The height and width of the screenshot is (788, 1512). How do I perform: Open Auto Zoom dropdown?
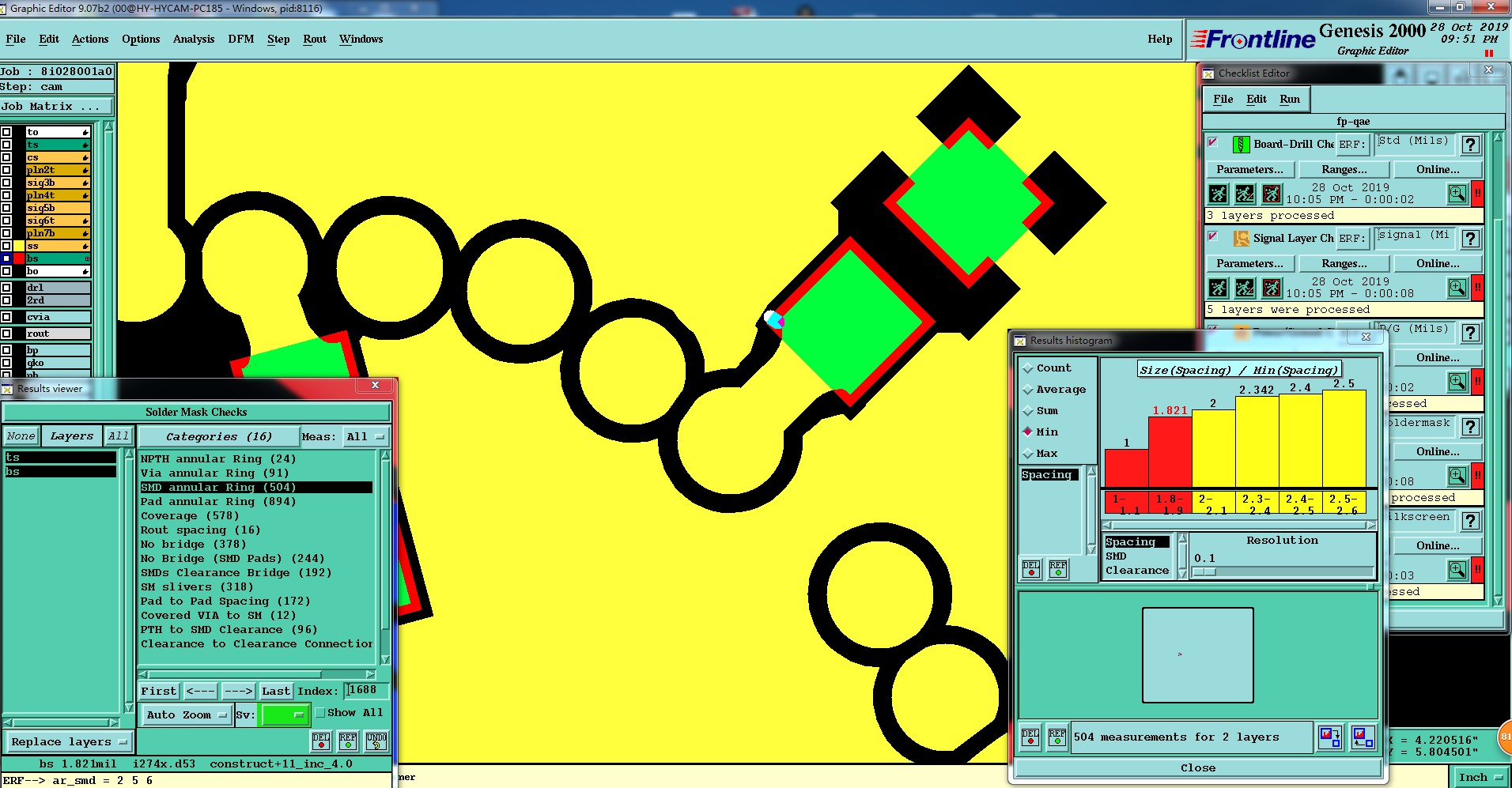tap(187, 714)
